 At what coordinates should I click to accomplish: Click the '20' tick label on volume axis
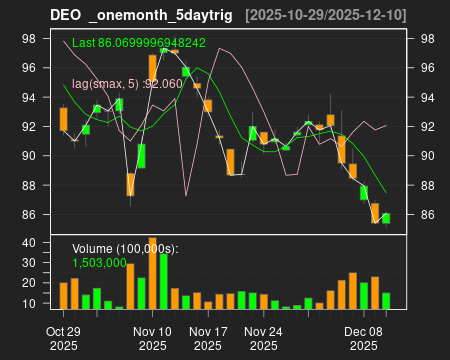tap(29, 283)
